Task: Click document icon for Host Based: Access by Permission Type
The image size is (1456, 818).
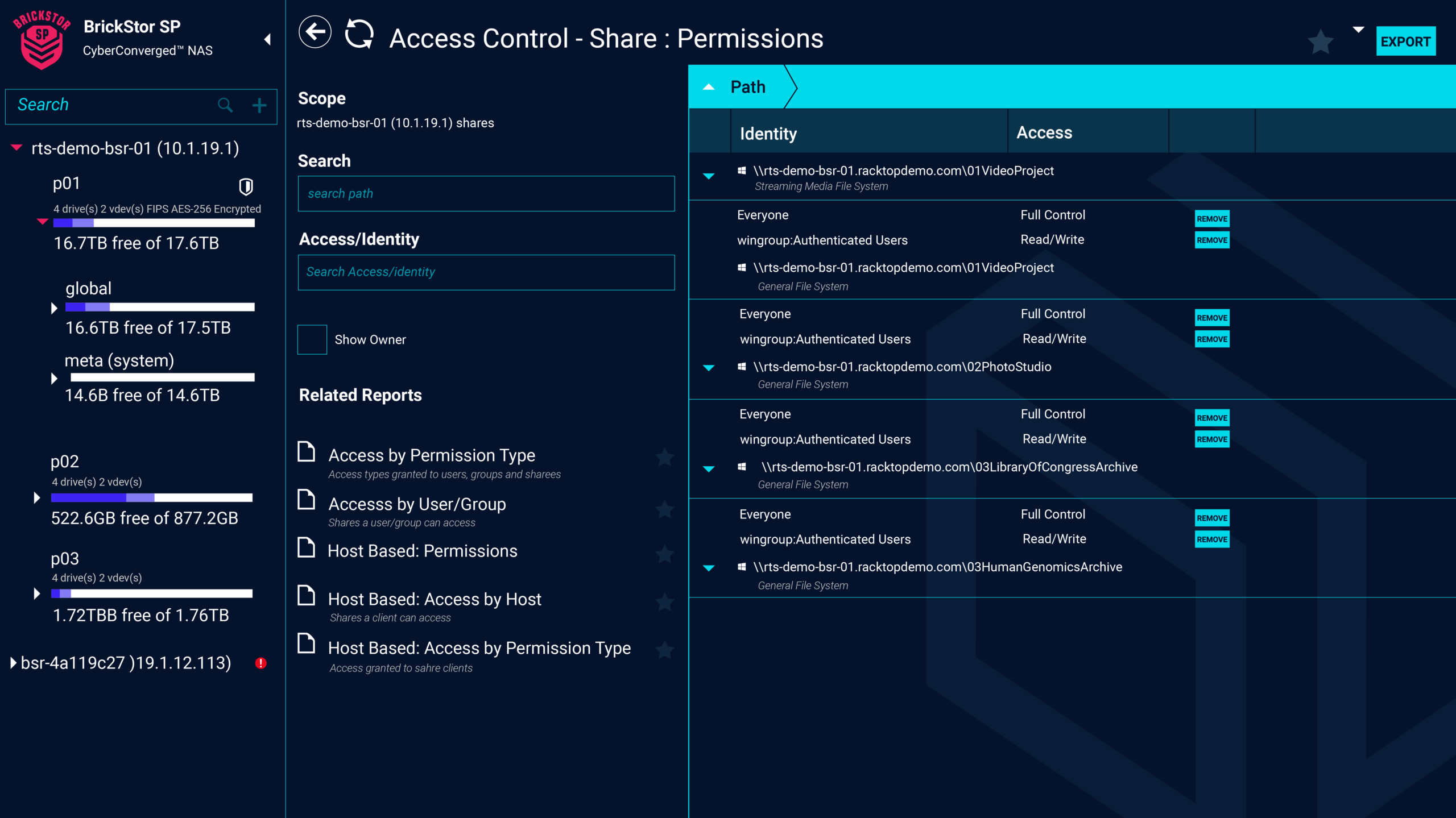Action: (x=307, y=643)
